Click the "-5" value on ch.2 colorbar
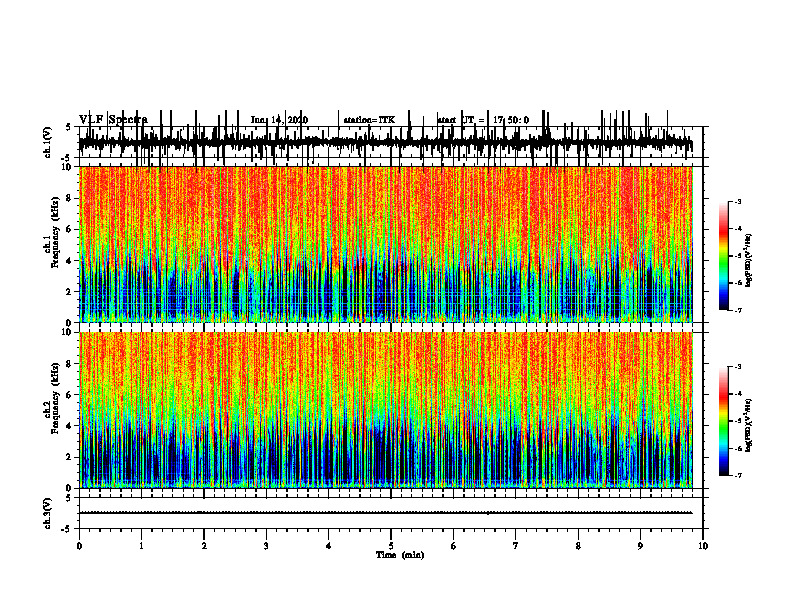792x612 pixels. pyautogui.click(x=738, y=421)
